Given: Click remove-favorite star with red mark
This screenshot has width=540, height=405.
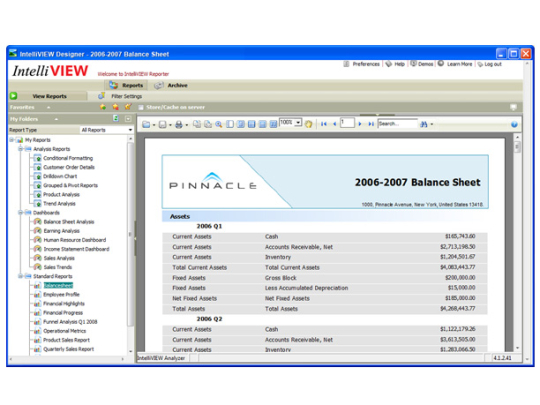Looking at the screenshot, I should [x=115, y=107].
